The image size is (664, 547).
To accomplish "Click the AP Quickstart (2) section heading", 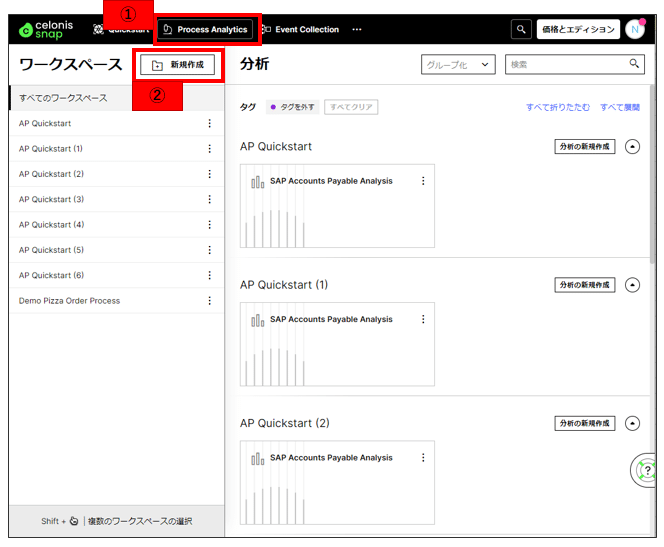I will click(285, 423).
